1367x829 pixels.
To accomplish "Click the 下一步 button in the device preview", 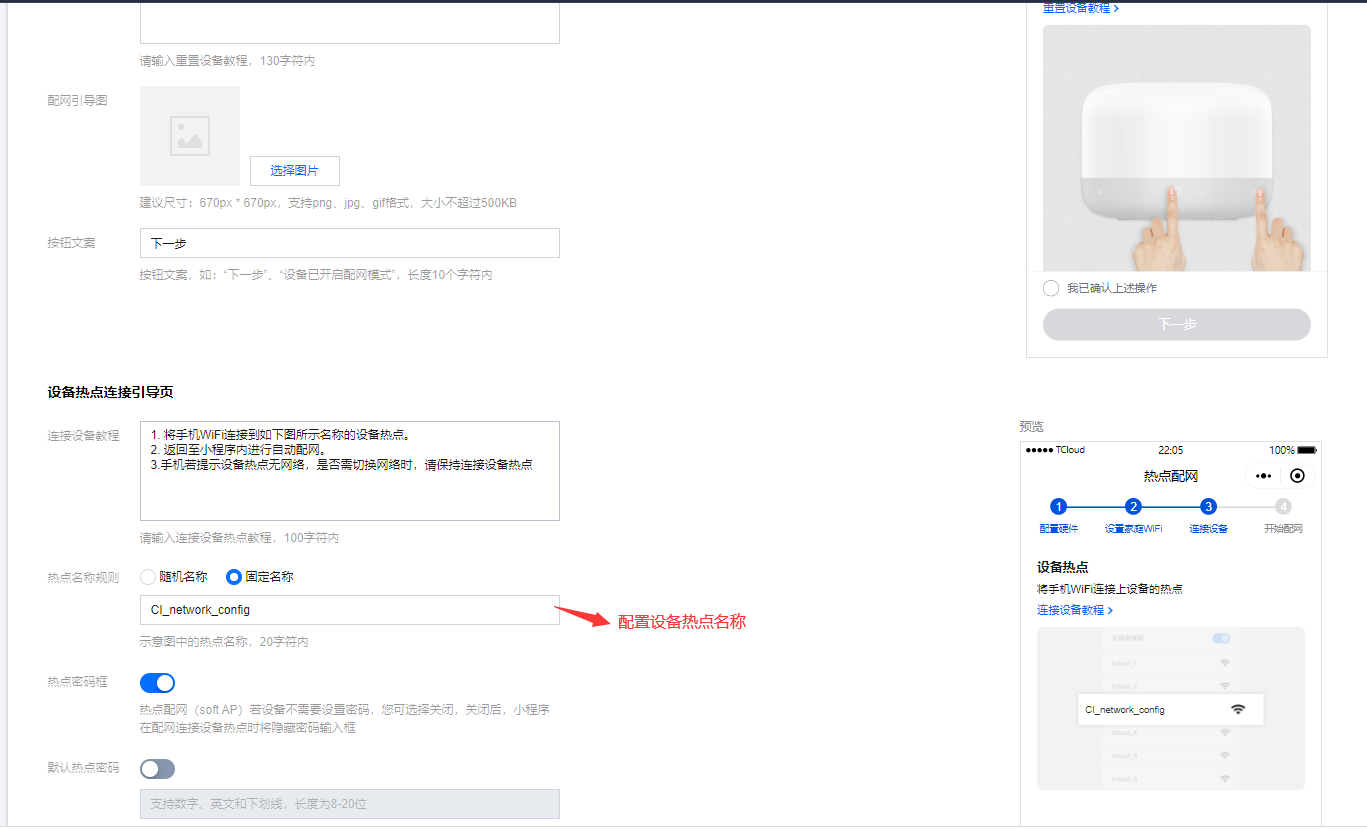I will 1176,324.
